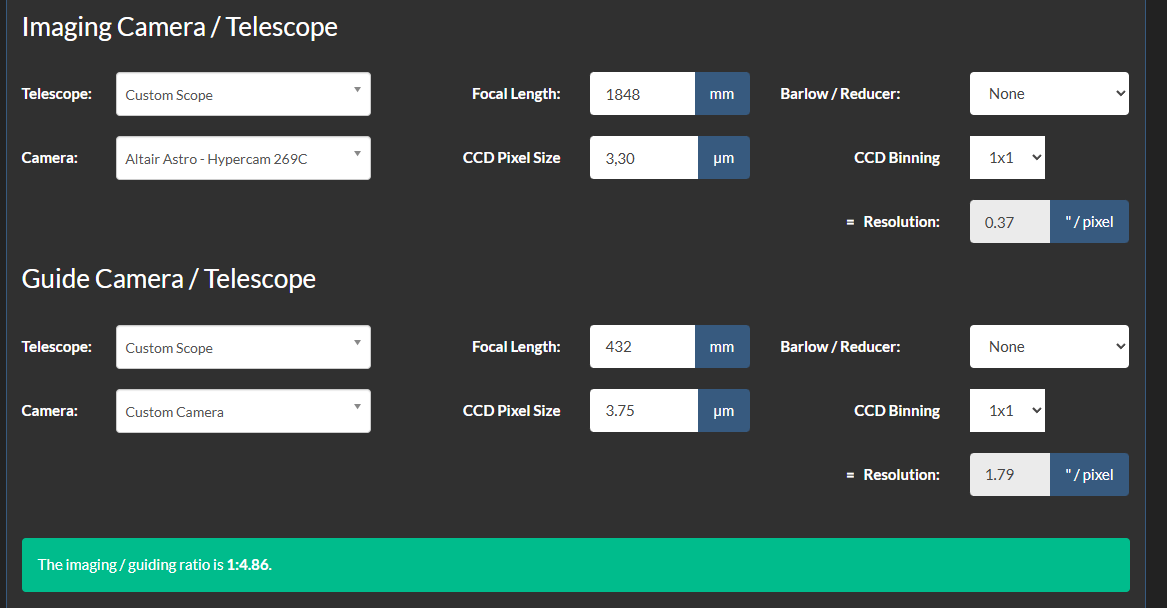Expand the guide camera CCD Binning dropdown
The width and height of the screenshot is (1167, 608).
[x=1007, y=411]
